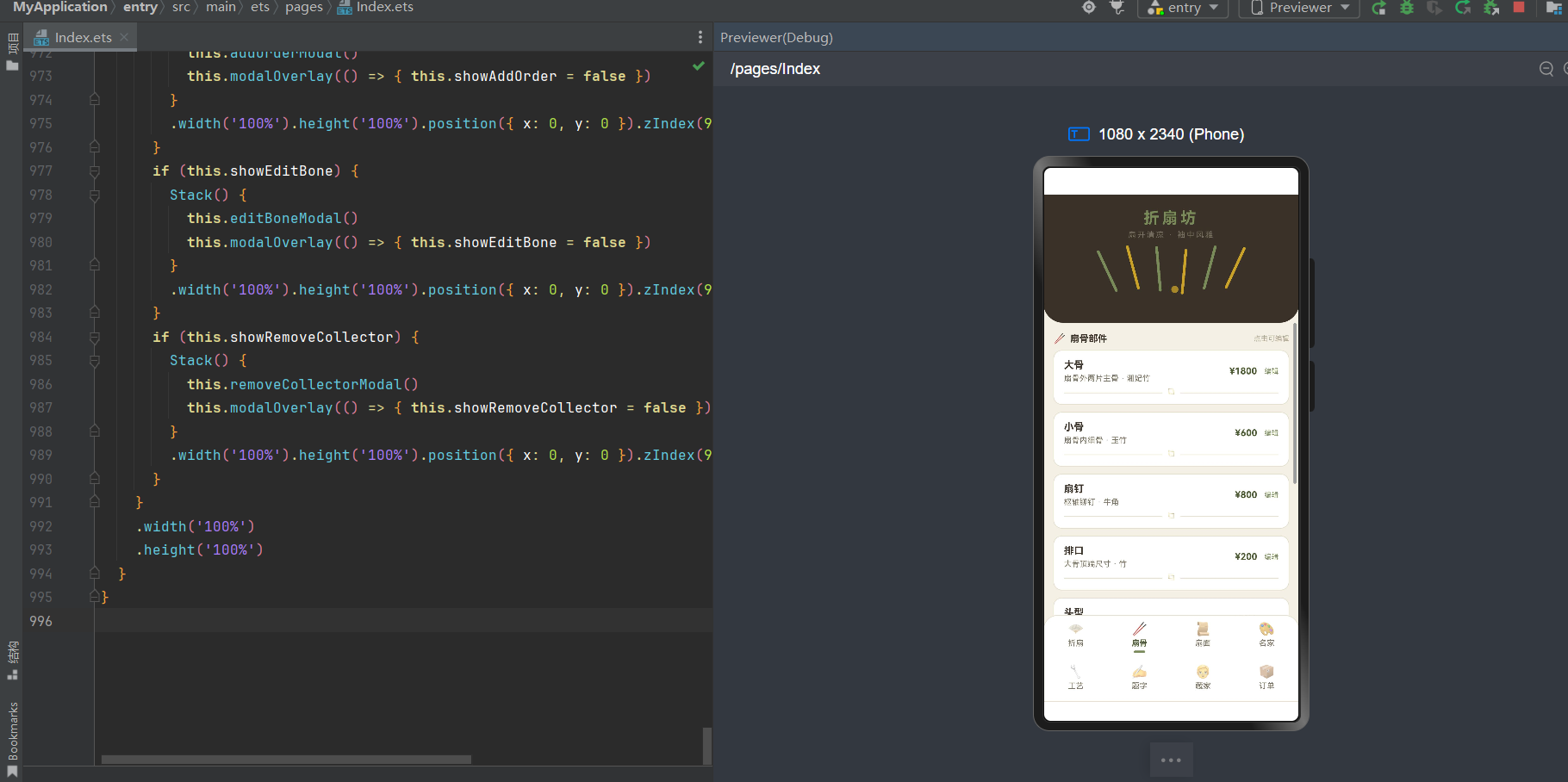The height and width of the screenshot is (782, 1568).
Task: Click the attach debugger bug-with-arrow icon
Action: click(1491, 8)
